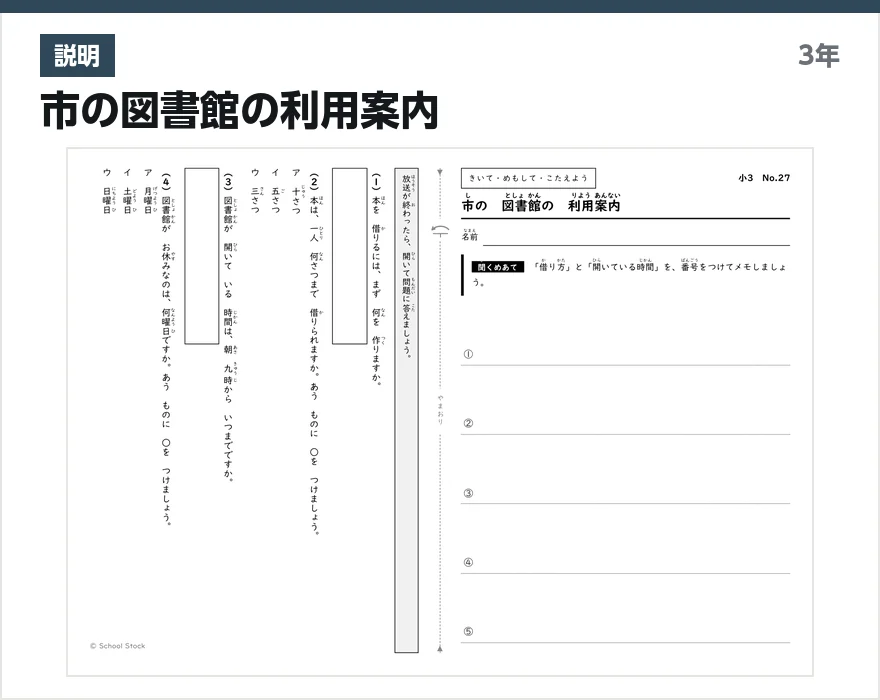Click the 3年 grade label
880x700 pixels.
pyautogui.click(x=819, y=55)
